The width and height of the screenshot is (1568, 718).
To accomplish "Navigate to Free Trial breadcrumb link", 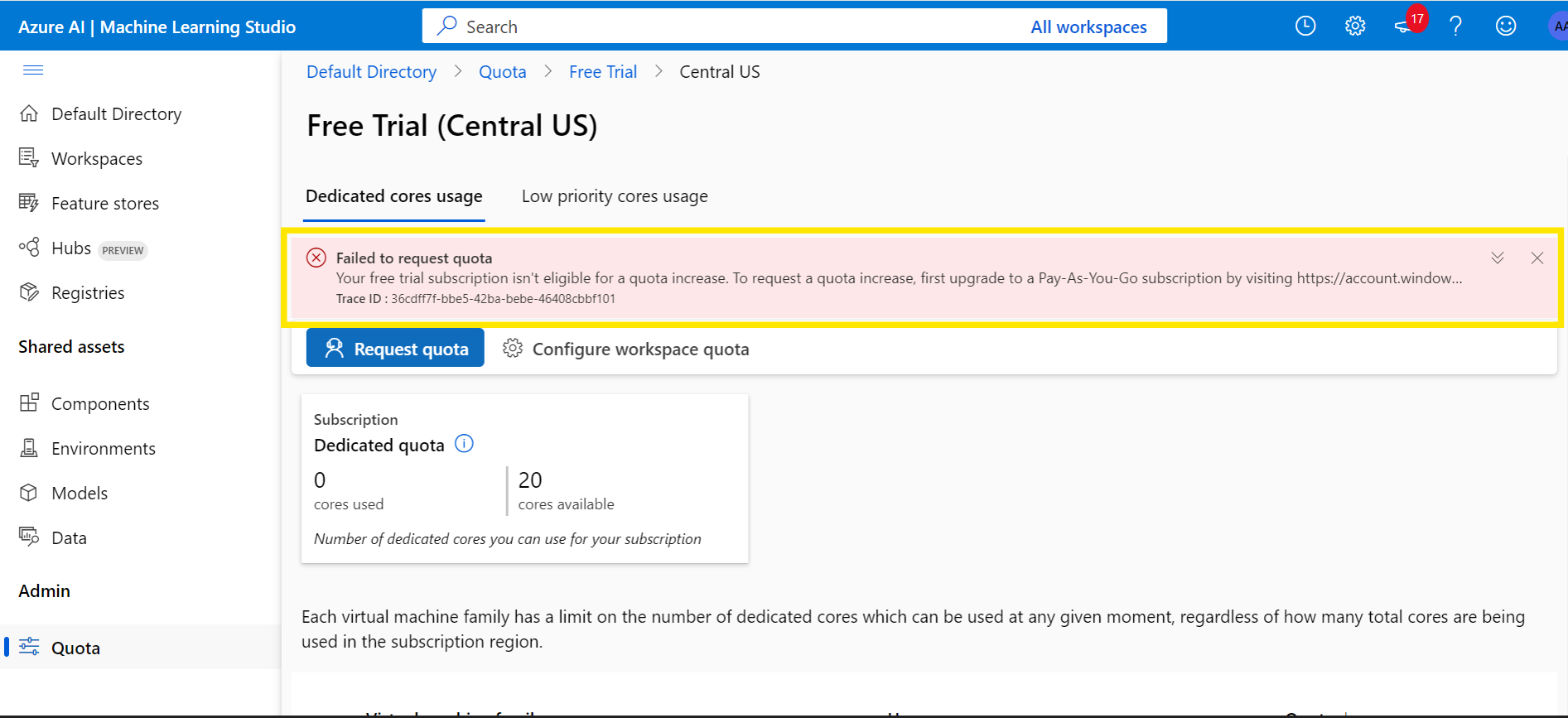I will click(x=603, y=72).
